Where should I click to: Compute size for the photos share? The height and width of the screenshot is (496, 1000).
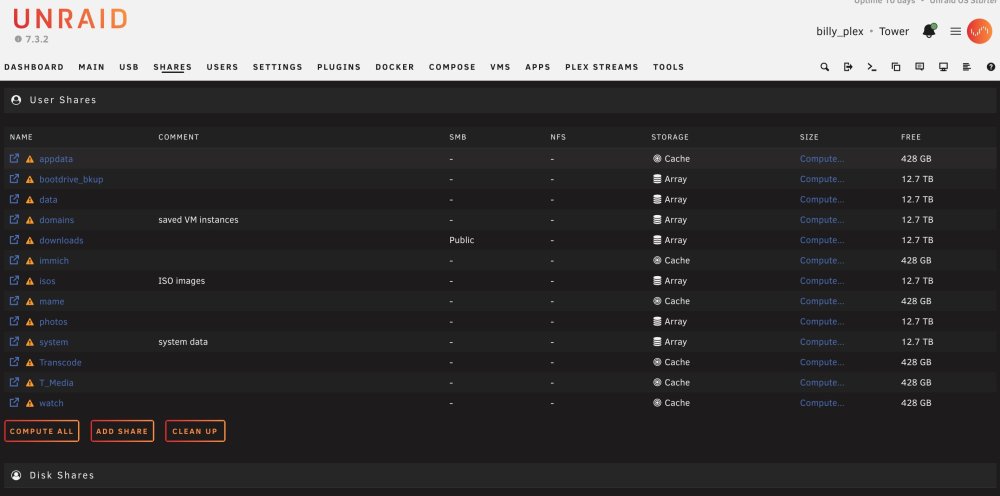point(822,322)
